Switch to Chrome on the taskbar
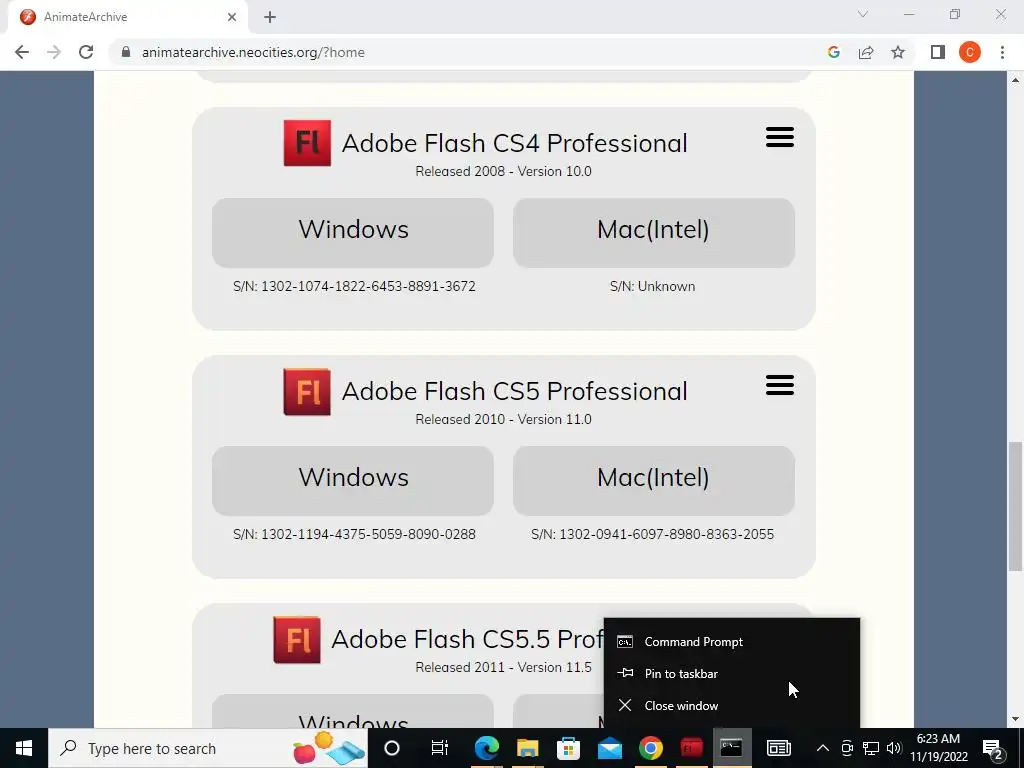The height and width of the screenshot is (768, 1024). point(650,748)
